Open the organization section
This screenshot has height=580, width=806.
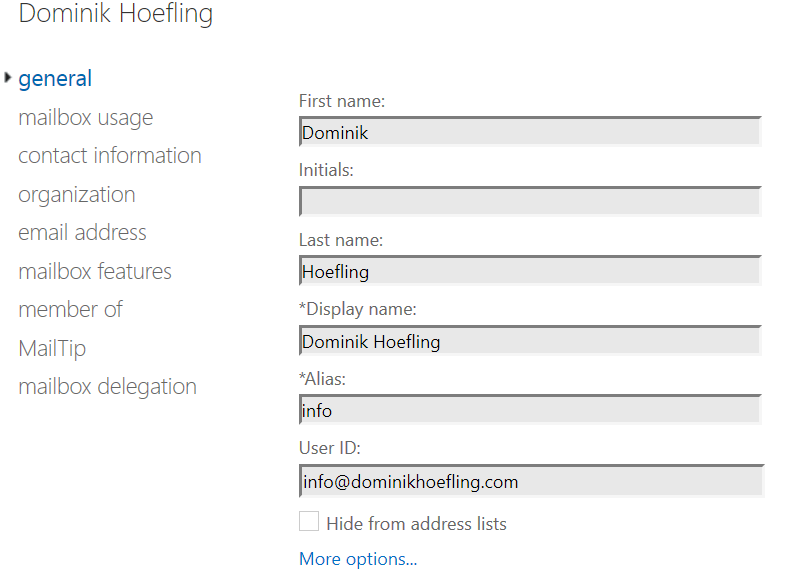(76, 194)
